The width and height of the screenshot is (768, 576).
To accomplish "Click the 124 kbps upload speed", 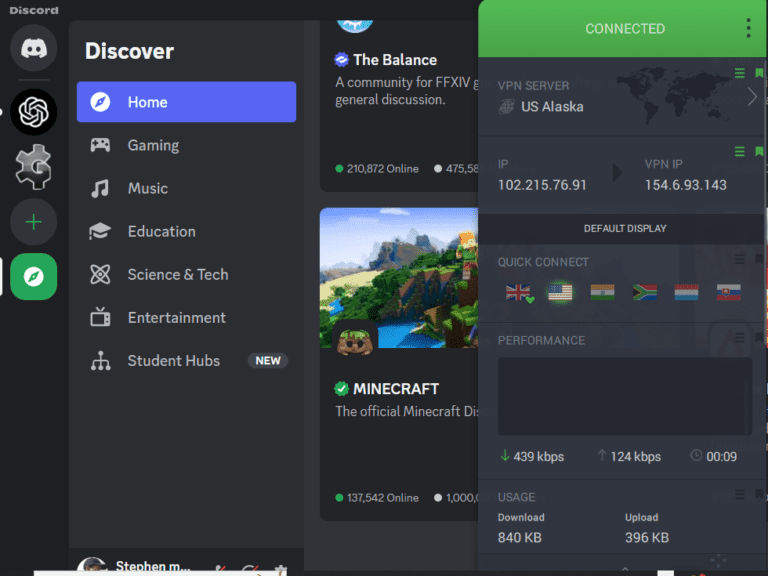I will (636, 456).
